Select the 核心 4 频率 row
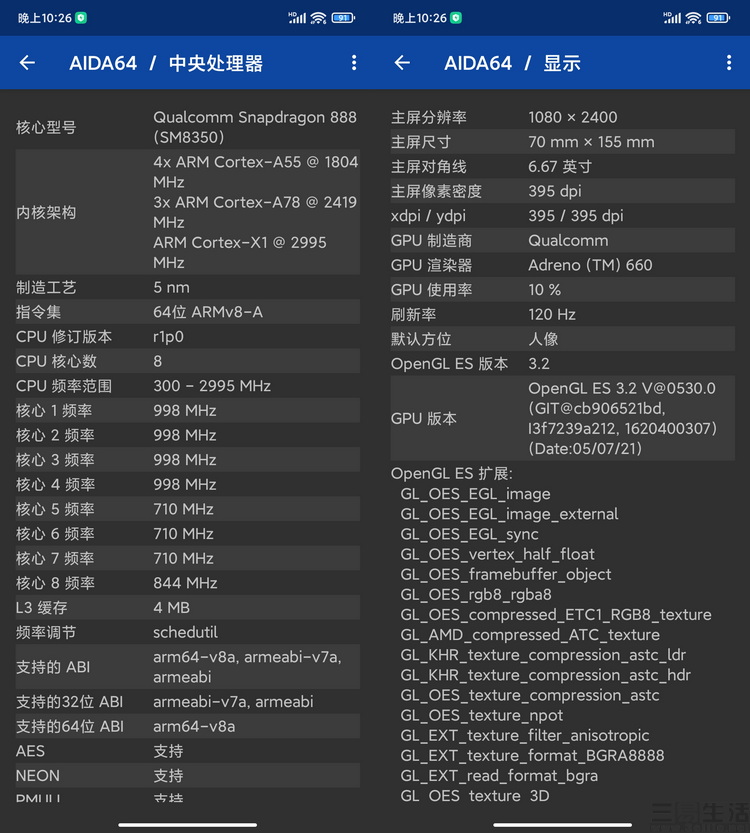 point(188,484)
